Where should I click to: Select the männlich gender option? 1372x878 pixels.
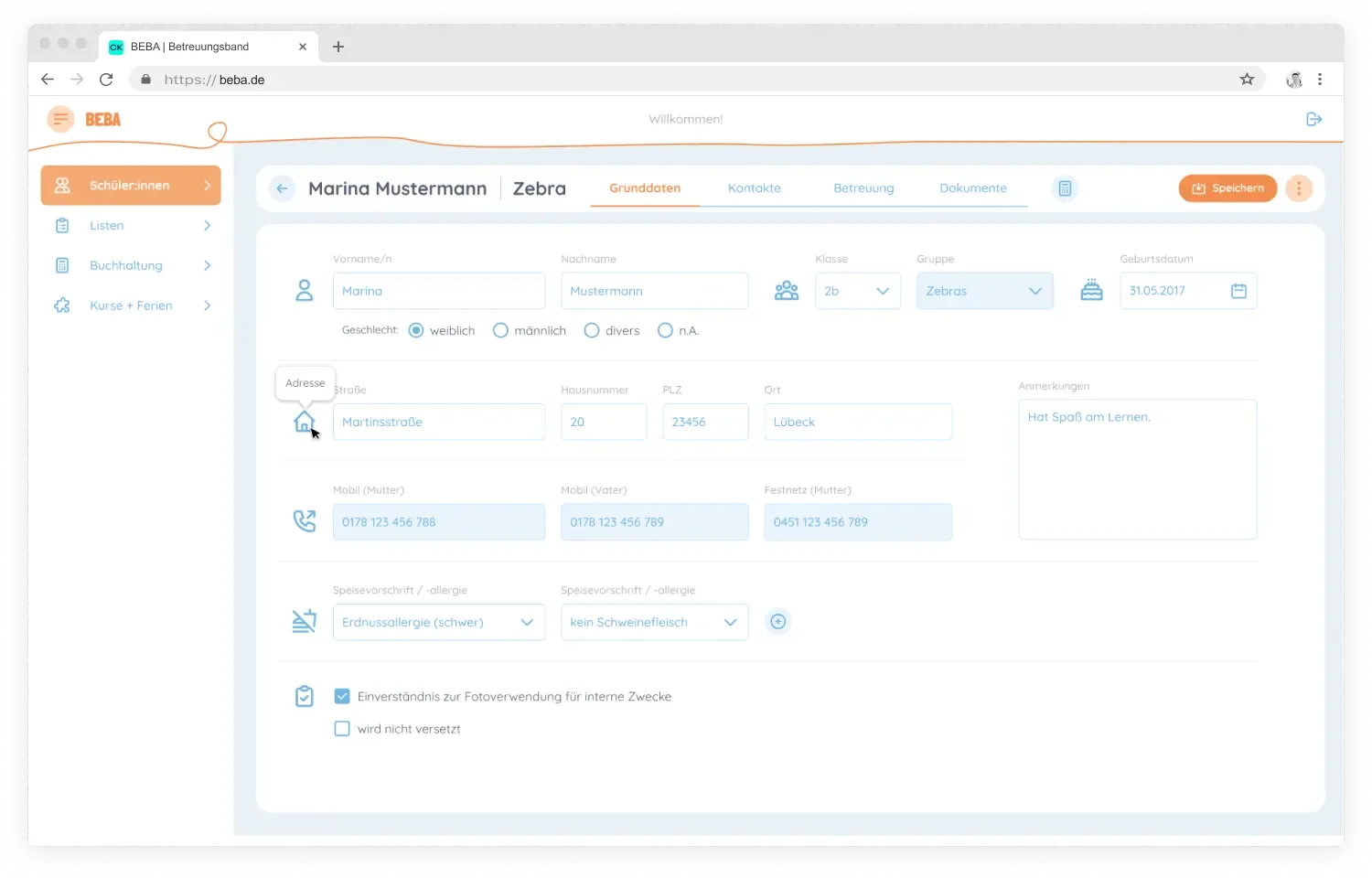(x=500, y=330)
